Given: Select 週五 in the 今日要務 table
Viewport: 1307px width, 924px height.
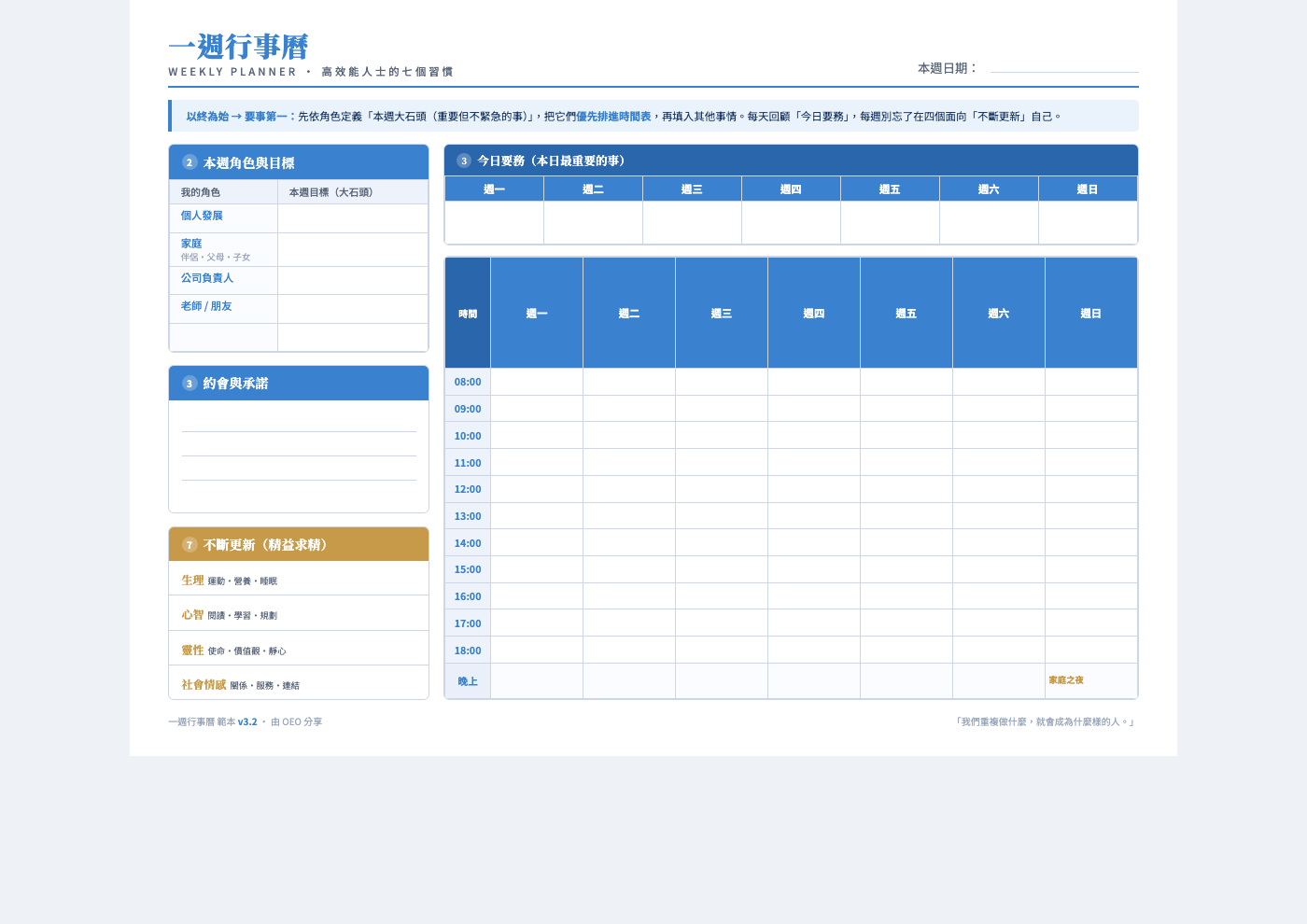Looking at the screenshot, I should (x=890, y=189).
